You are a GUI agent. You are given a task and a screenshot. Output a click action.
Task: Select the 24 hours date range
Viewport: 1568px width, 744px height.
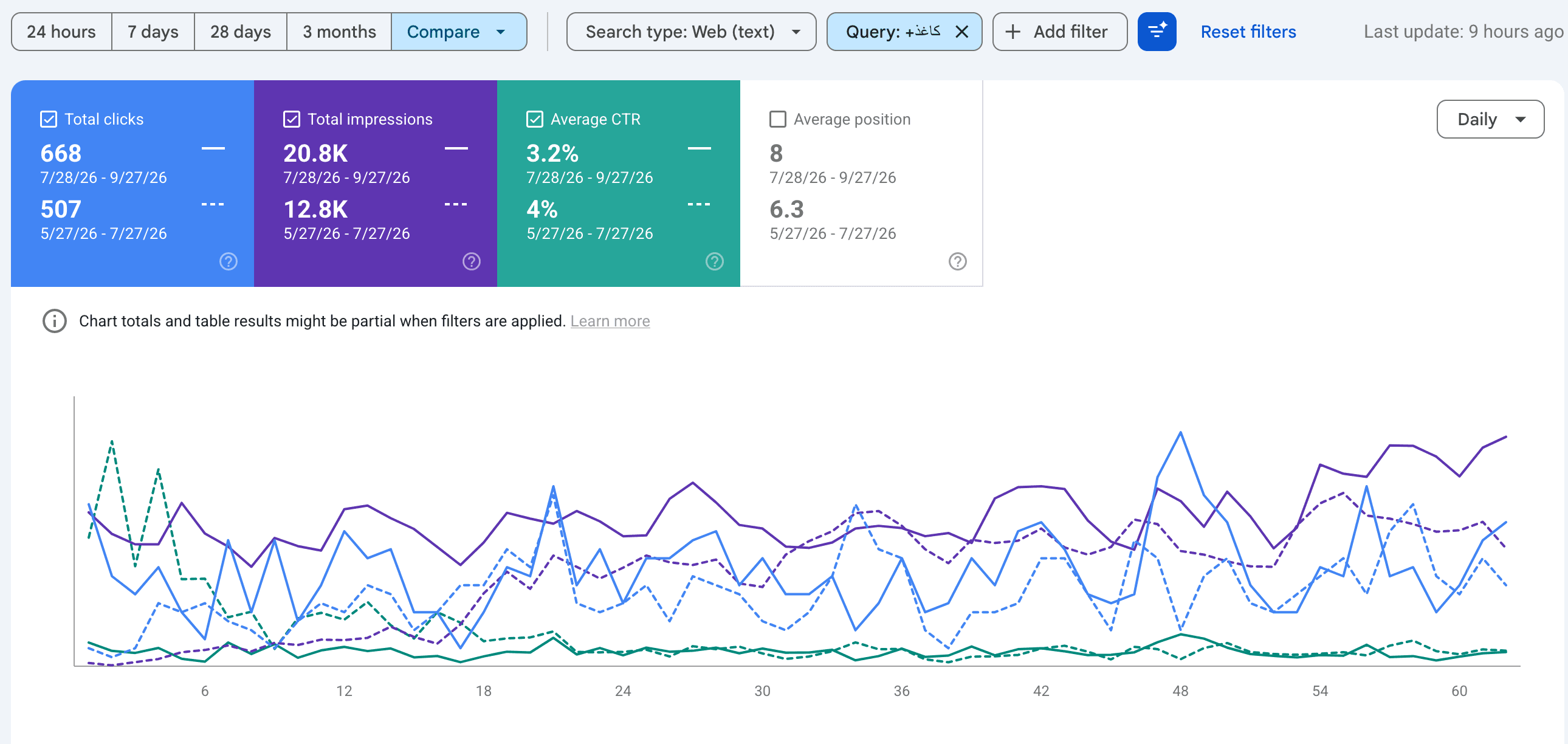pos(61,32)
